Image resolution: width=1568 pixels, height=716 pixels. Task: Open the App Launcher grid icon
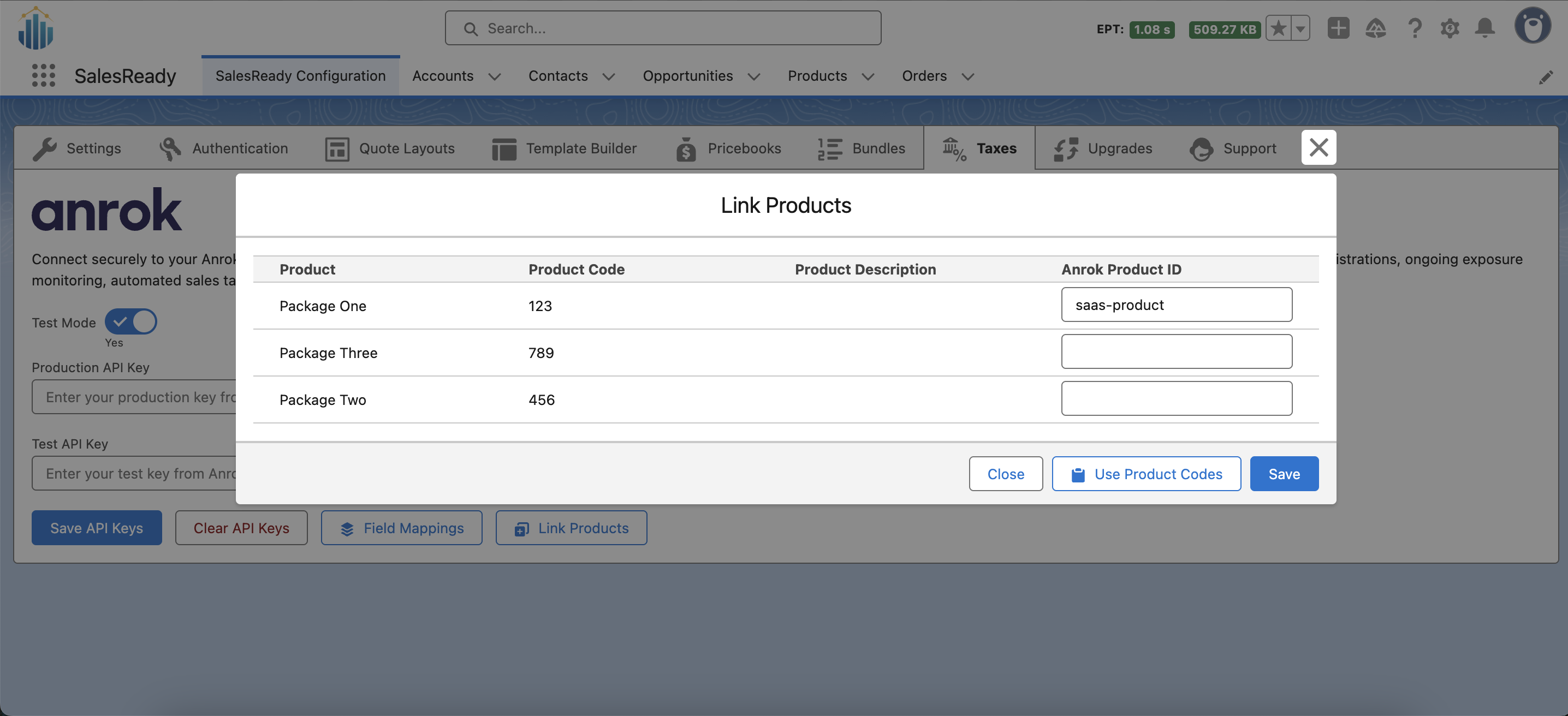pos(43,75)
